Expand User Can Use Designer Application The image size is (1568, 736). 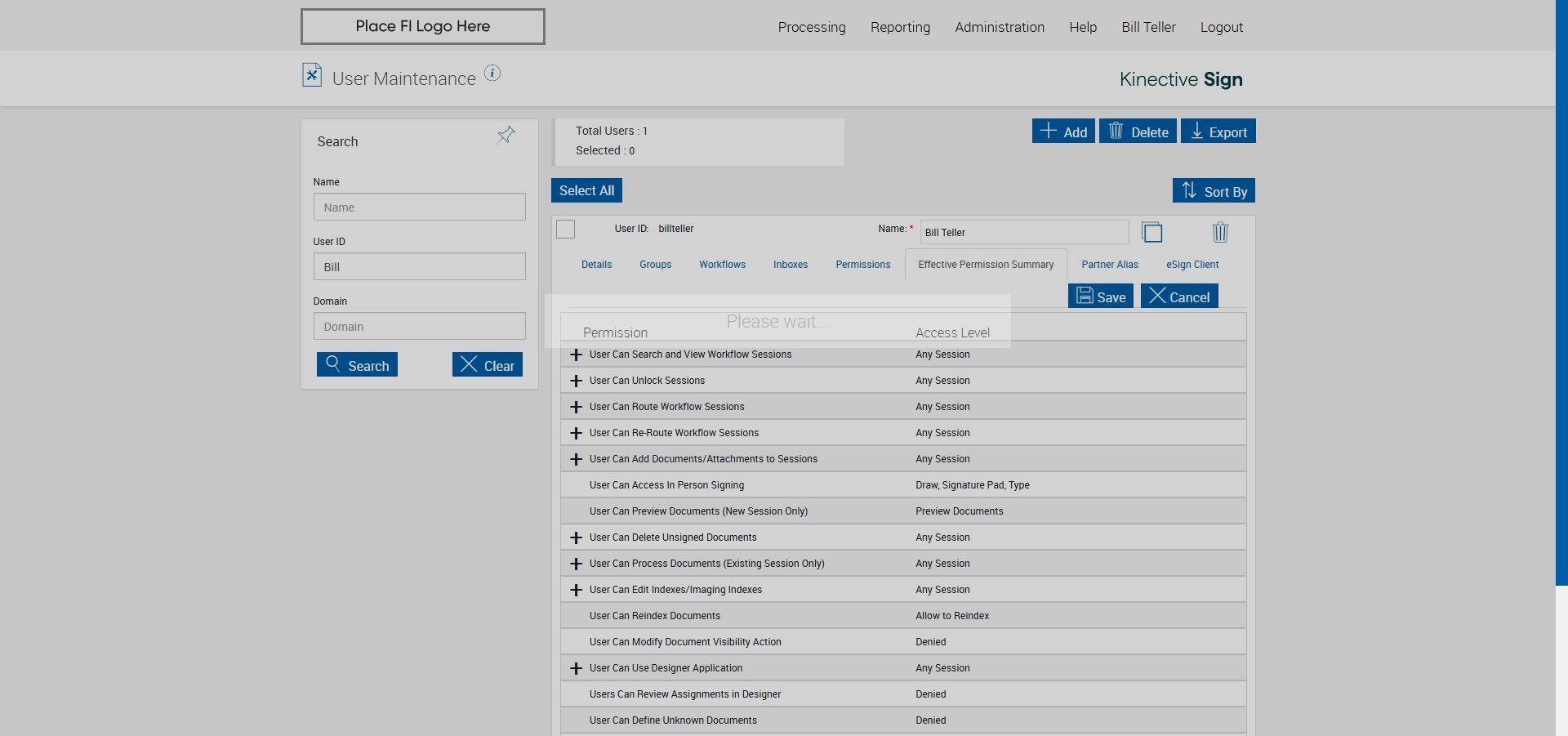[576, 668]
